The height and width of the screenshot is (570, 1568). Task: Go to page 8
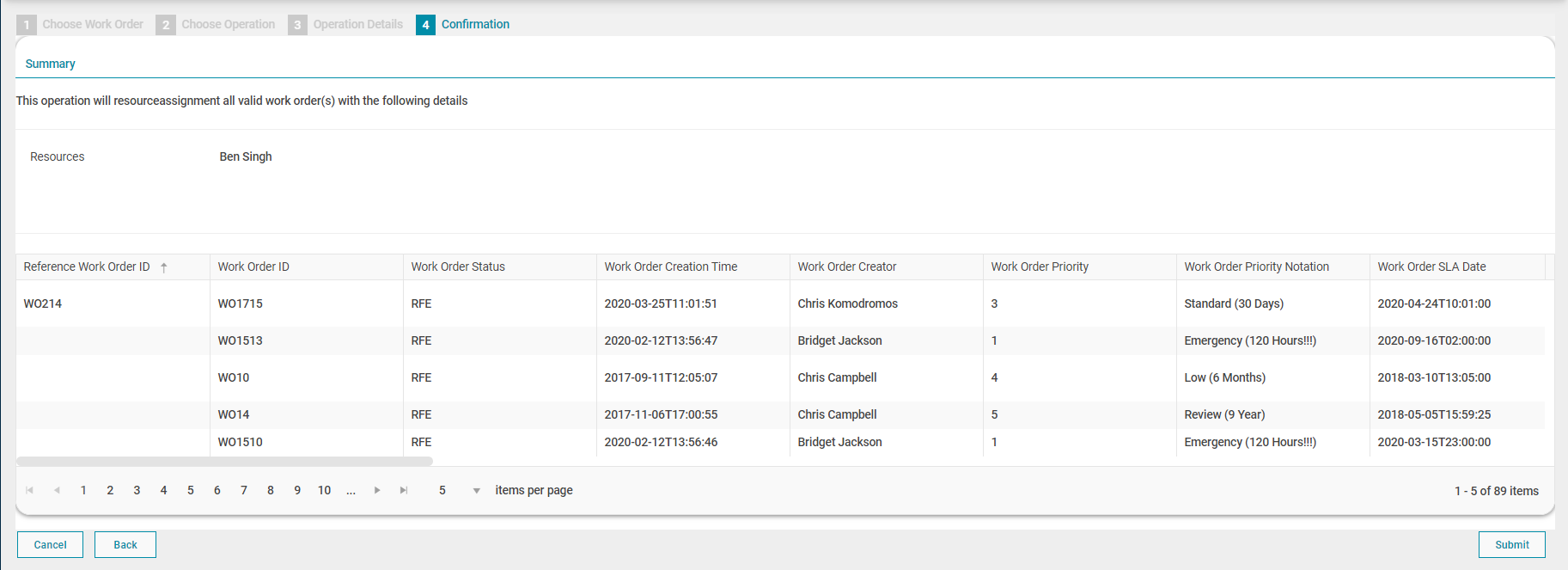271,490
